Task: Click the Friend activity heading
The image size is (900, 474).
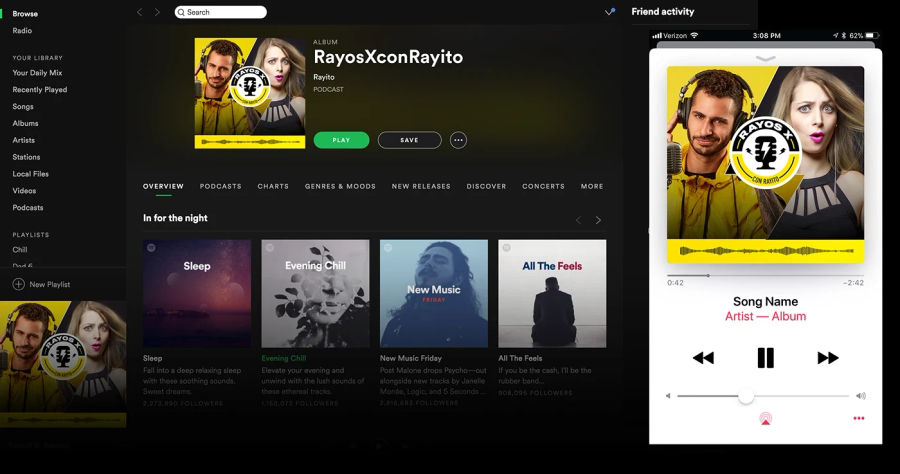Action: tap(663, 11)
